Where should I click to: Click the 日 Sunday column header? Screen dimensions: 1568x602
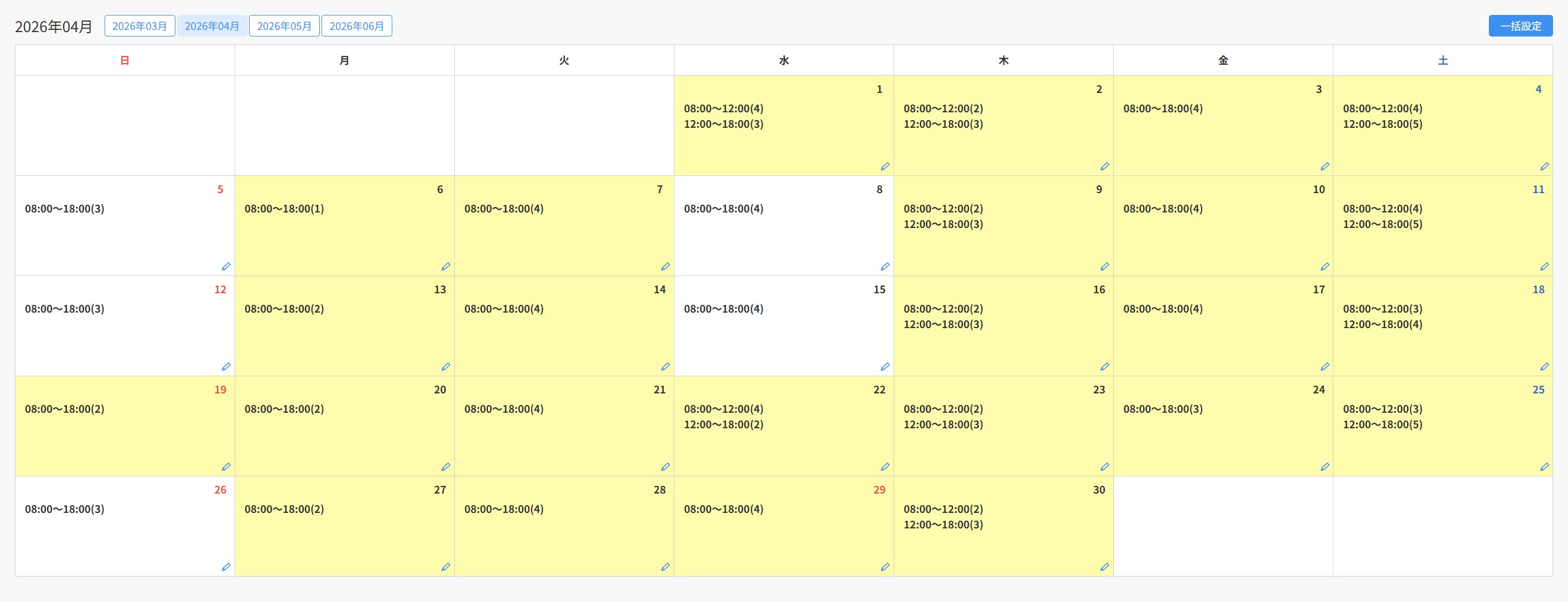[125, 60]
